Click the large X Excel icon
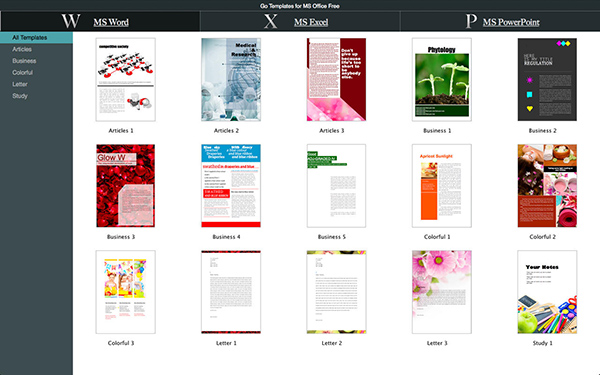Image resolution: width=600 pixels, height=375 pixels. pyautogui.click(x=271, y=21)
